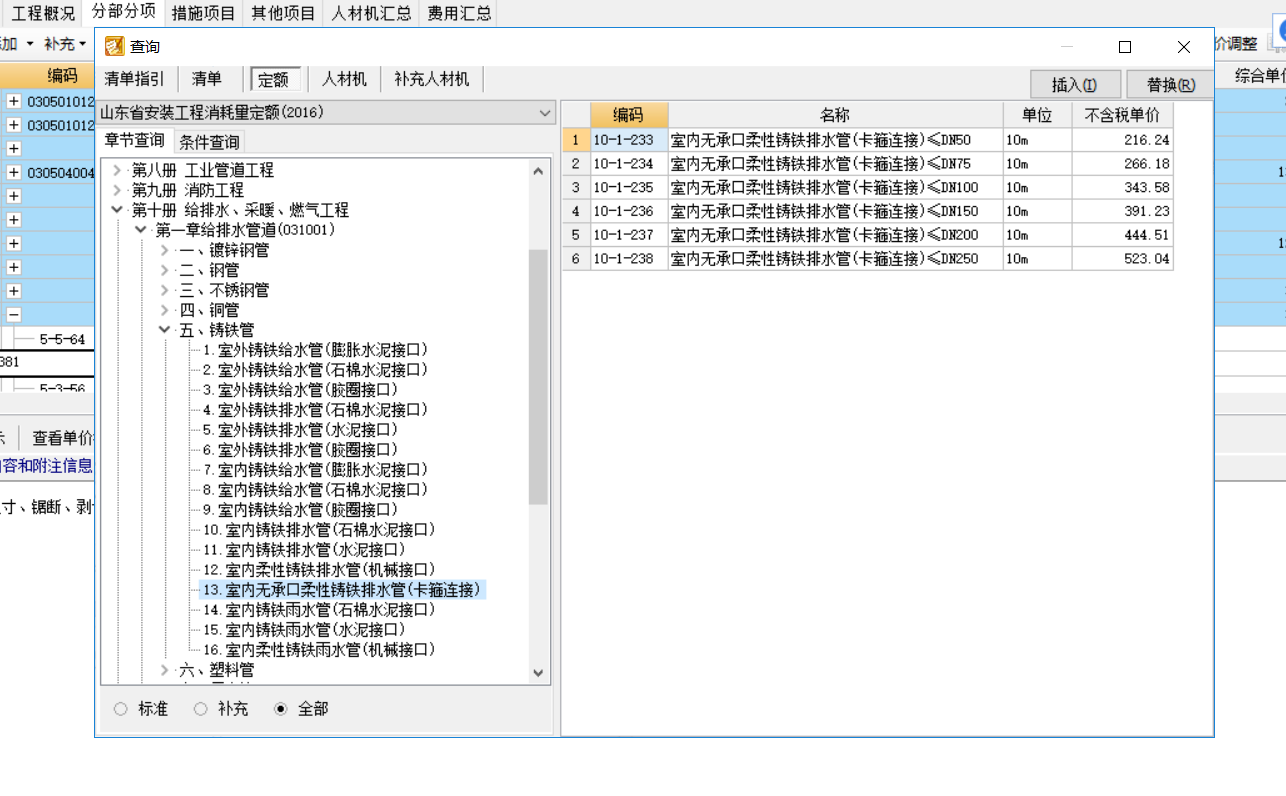Expand 六、塑料管 node
This screenshot has height=796, width=1286.
164,670
